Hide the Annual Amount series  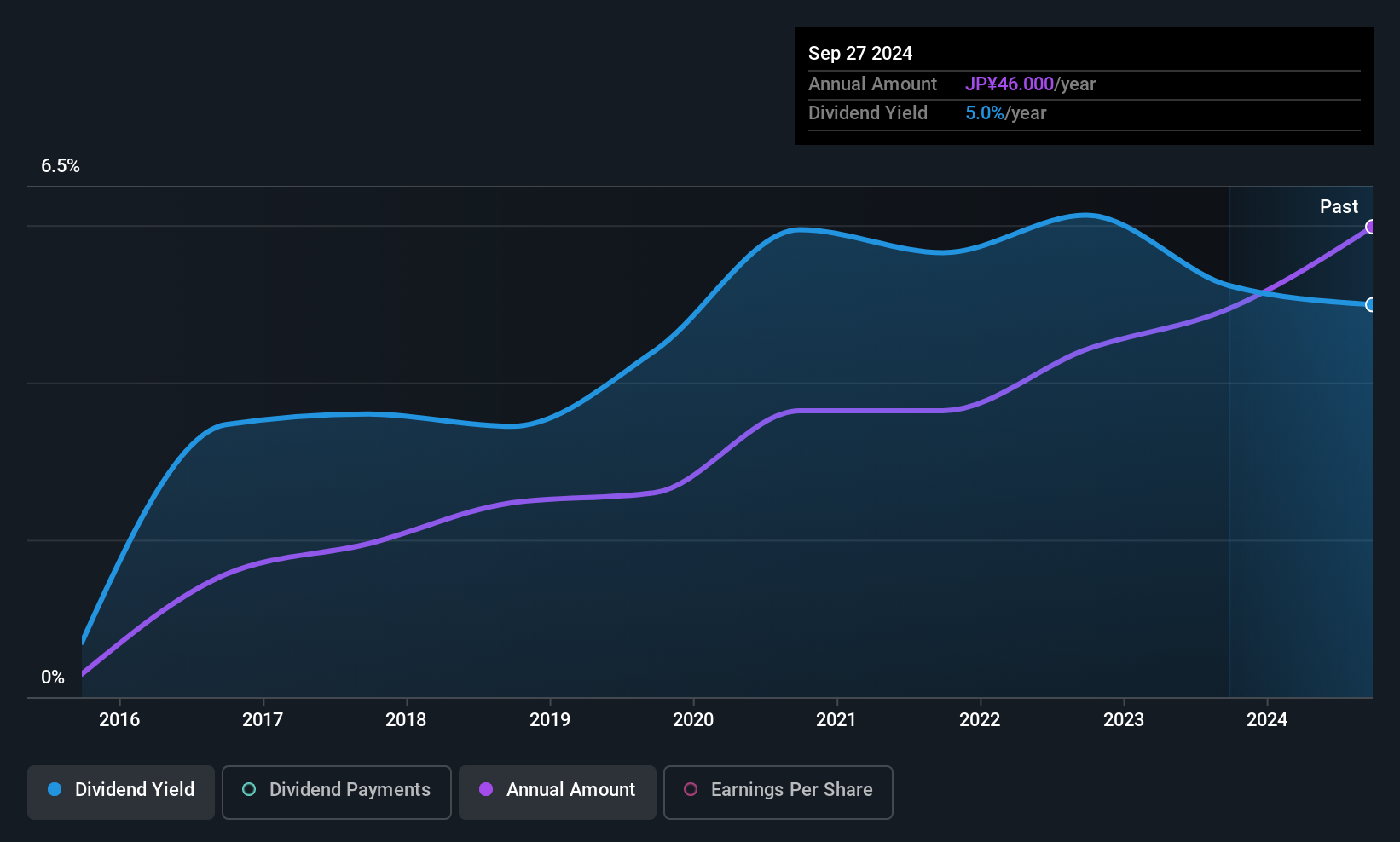pos(557,792)
